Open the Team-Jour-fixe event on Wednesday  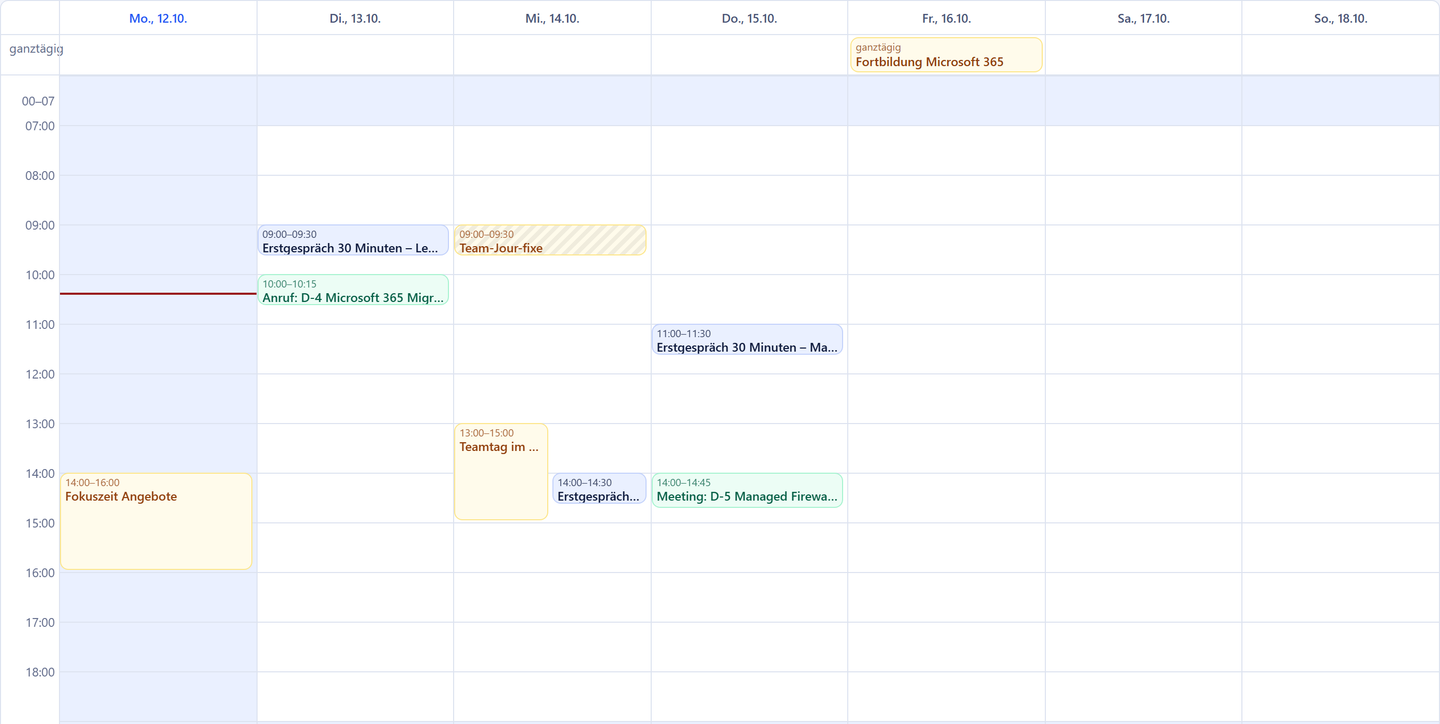pos(550,240)
